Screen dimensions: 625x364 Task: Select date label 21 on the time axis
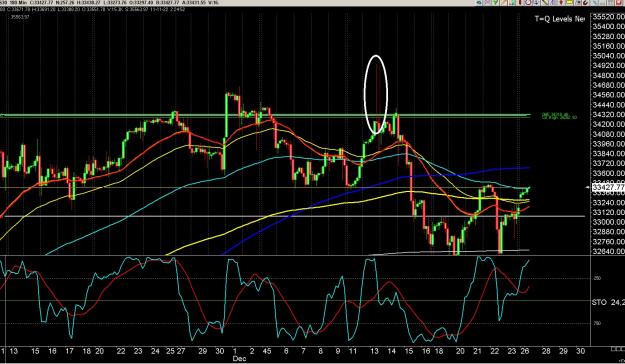478,351
